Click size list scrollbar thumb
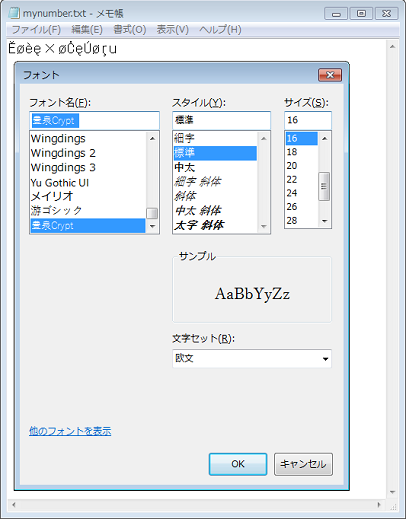The width and height of the screenshot is (406, 519). pos(324,186)
